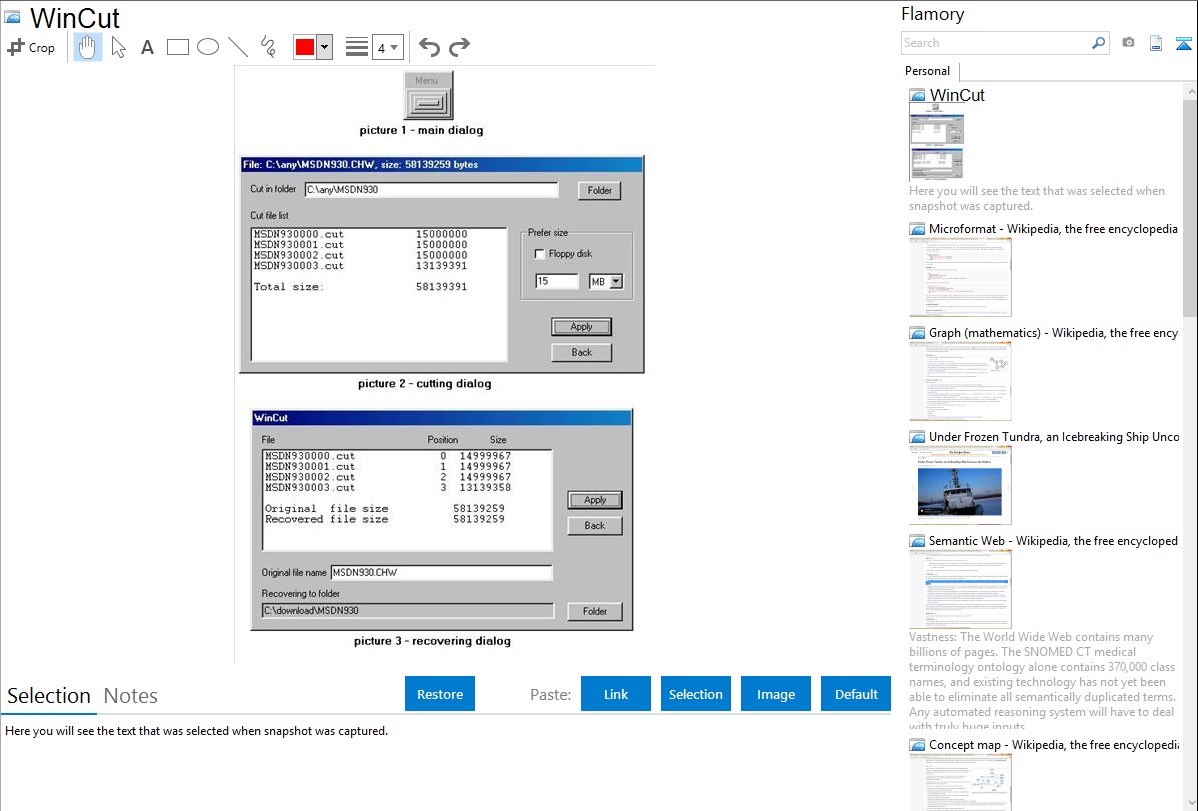Image resolution: width=1198 pixels, height=811 pixels.
Task: Click the Microformat - Wikipedia title text
Action: [1053, 229]
